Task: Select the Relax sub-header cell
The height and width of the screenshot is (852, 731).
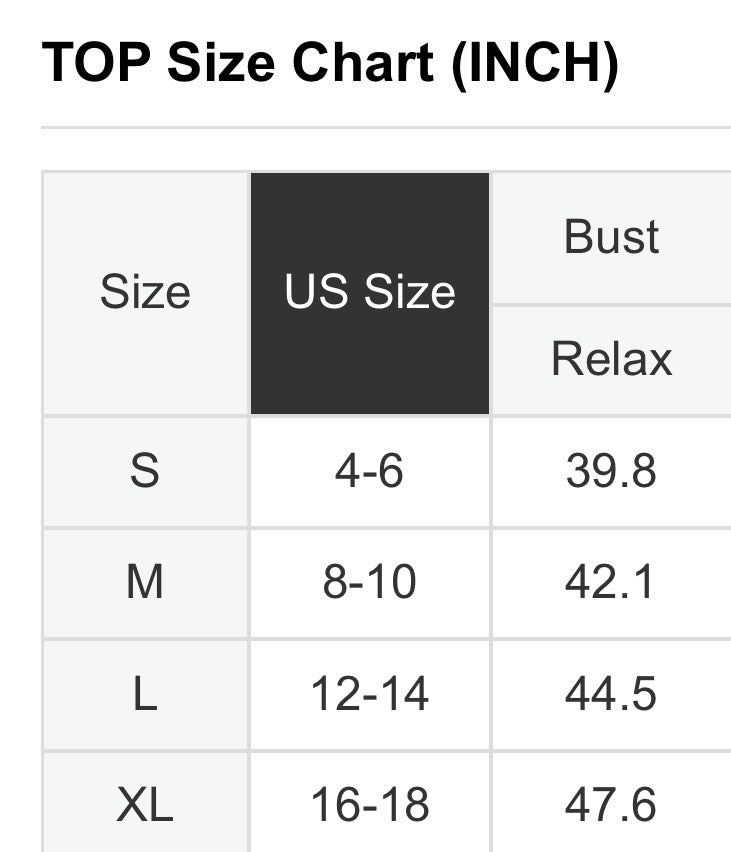Action: (x=611, y=359)
